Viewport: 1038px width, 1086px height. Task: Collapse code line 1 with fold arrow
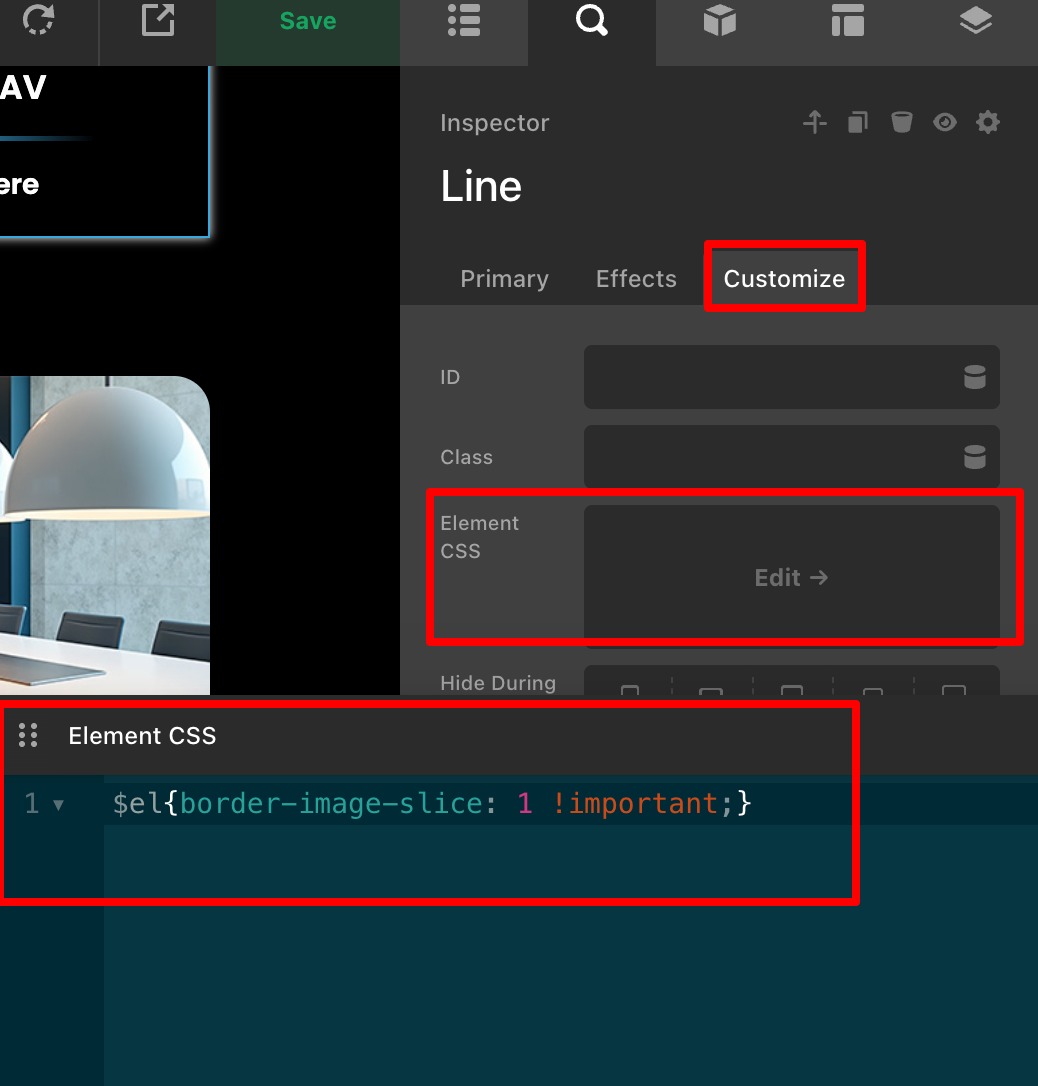(x=59, y=805)
